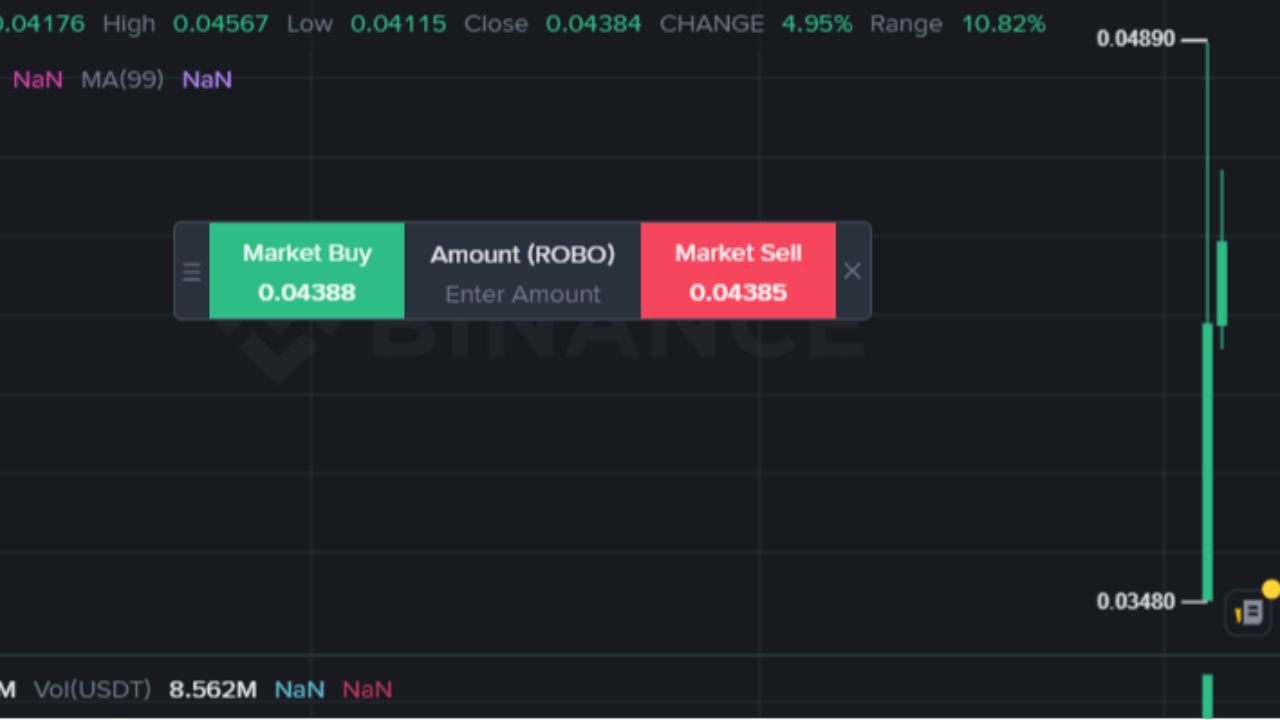Click the order panel drag handle icon
Image resolution: width=1280 pixels, height=720 pixels.
191,271
